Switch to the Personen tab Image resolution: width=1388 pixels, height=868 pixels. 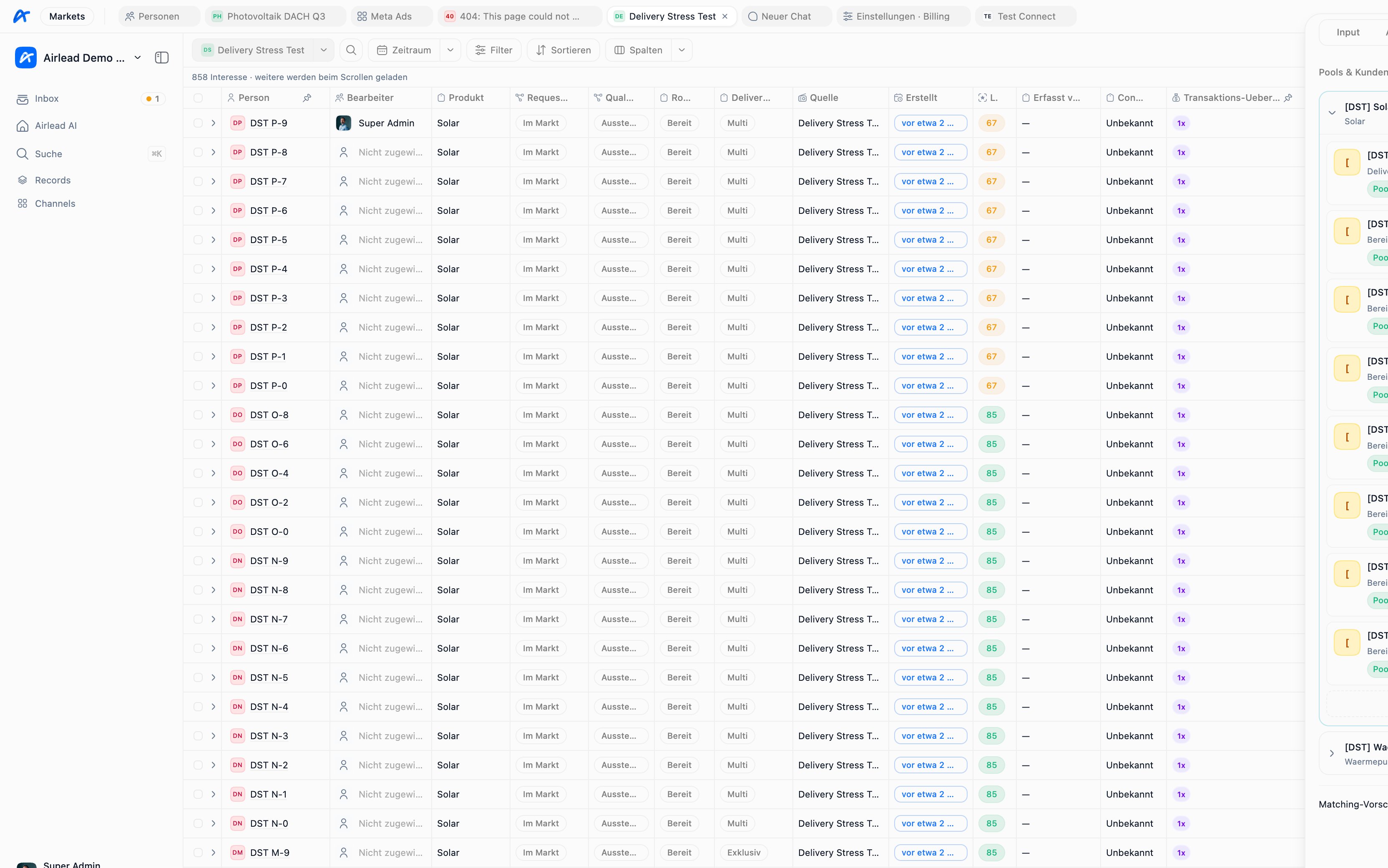tap(159, 16)
